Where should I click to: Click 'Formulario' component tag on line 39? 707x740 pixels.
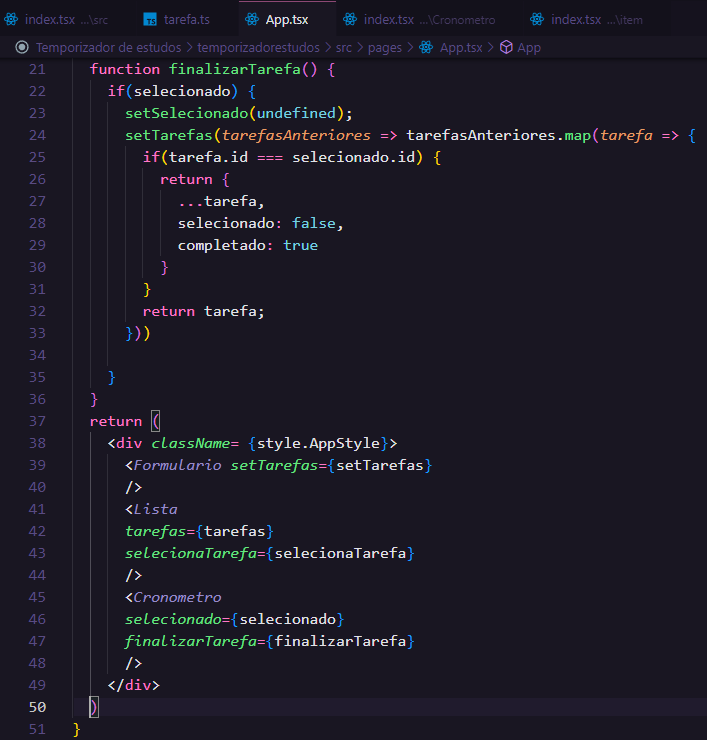pyautogui.click(x=177, y=465)
